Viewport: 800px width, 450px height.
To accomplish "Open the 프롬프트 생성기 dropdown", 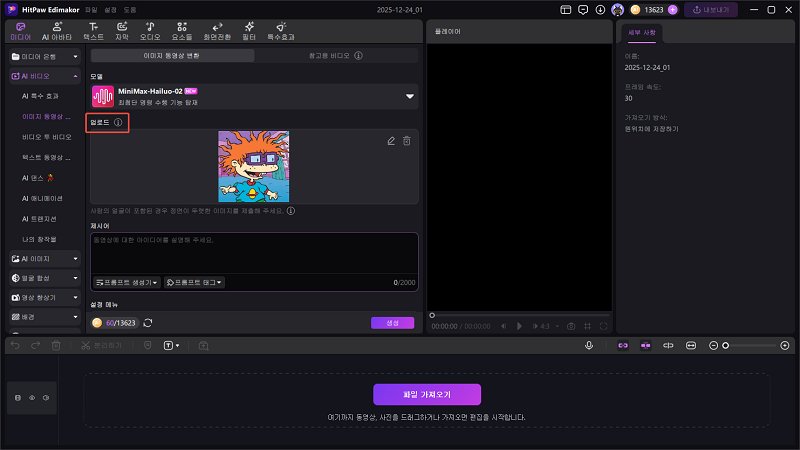I will coord(127,282).
